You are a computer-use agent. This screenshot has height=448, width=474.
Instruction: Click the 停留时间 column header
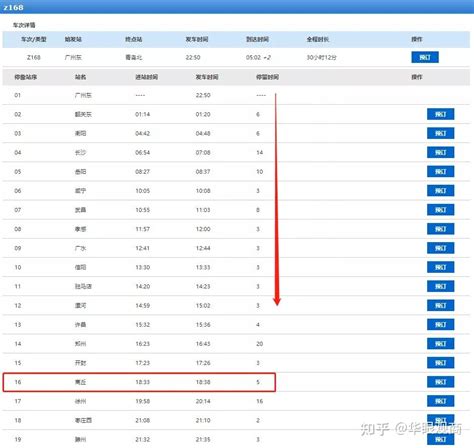pyautogui.click(x=267, y=77)
